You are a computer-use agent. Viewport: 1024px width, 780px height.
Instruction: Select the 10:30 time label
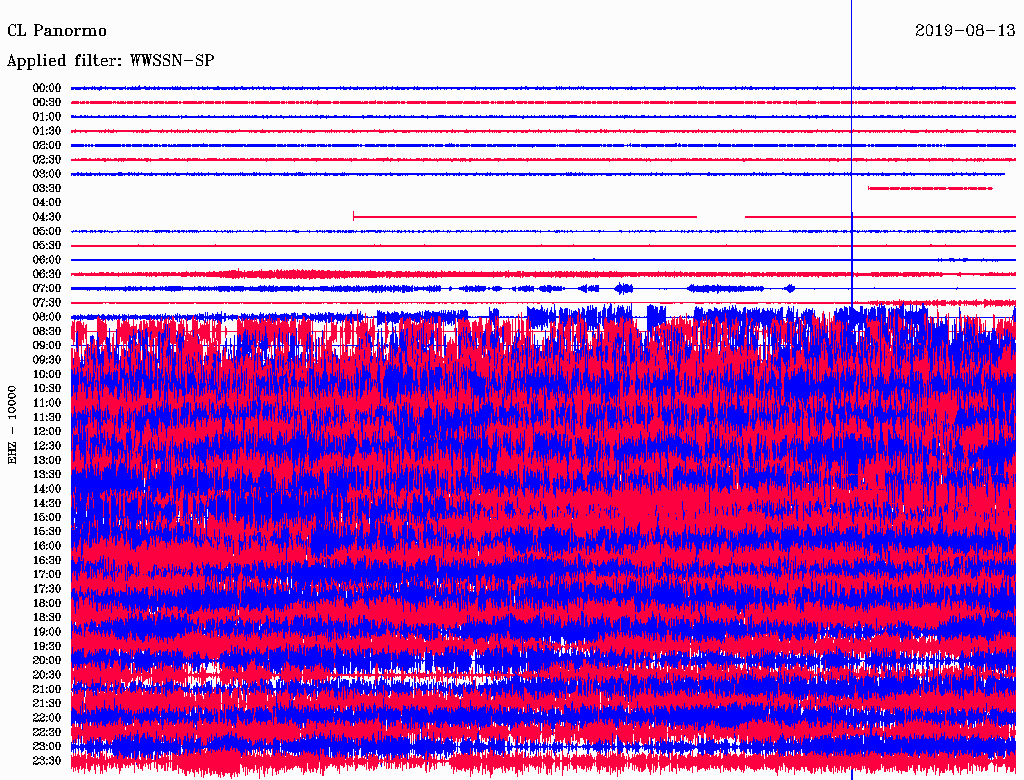pos(47,389)
